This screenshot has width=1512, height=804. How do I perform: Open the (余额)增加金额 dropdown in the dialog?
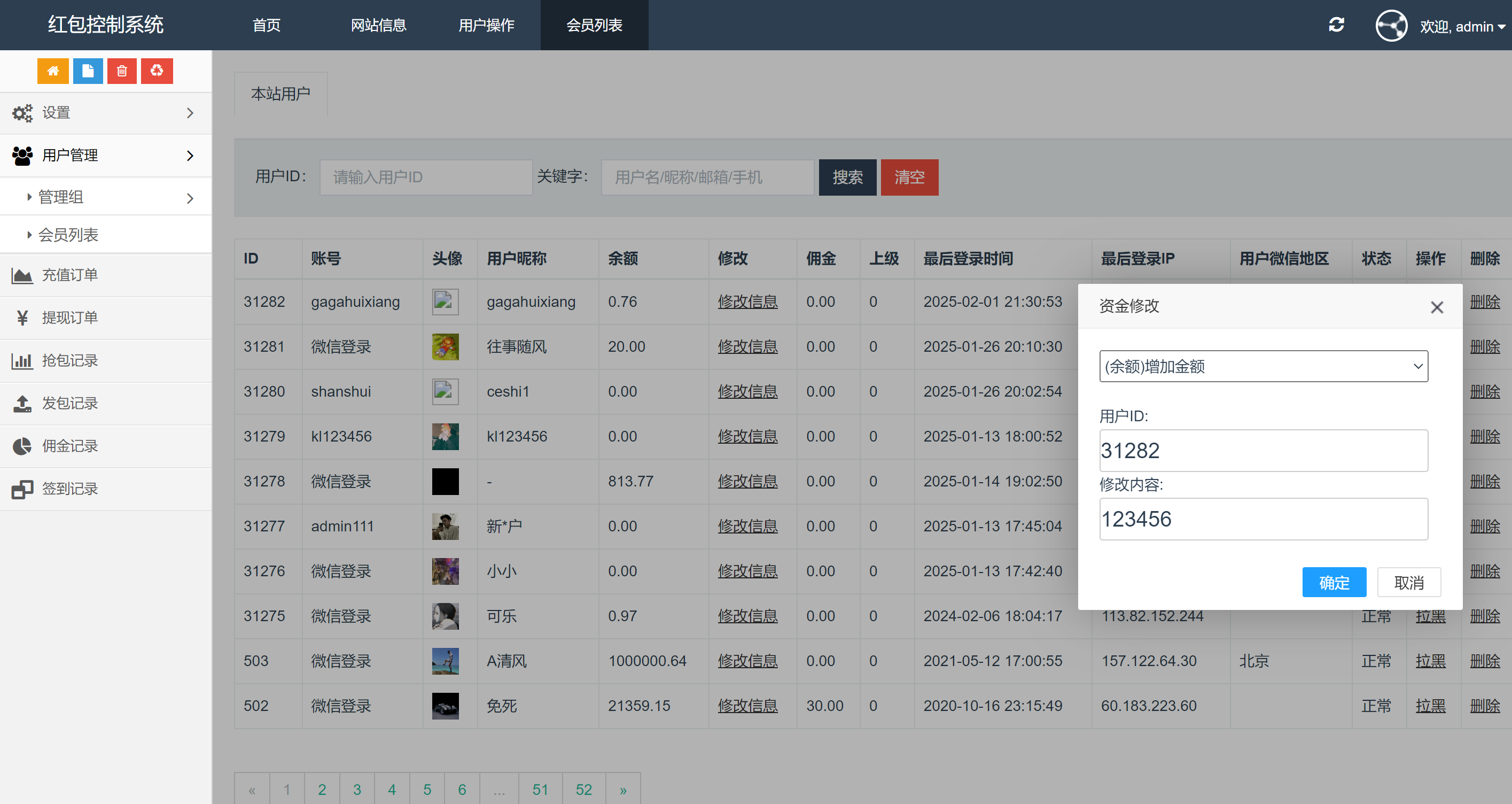click(x=1263, y=366)
